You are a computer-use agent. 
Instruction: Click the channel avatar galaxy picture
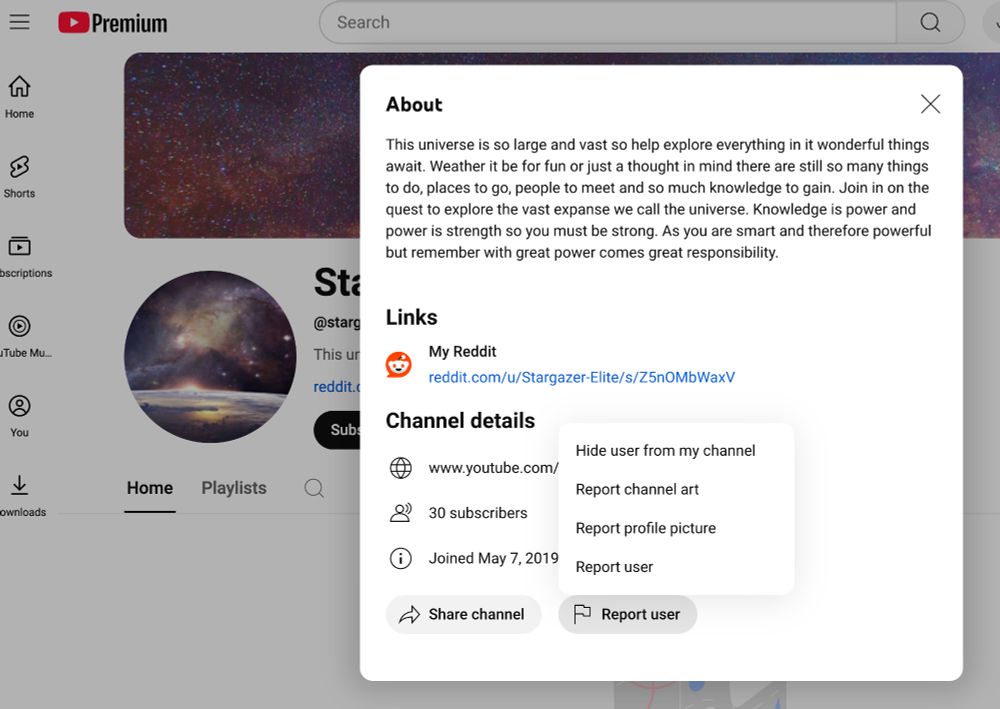[x=210, y=357]
